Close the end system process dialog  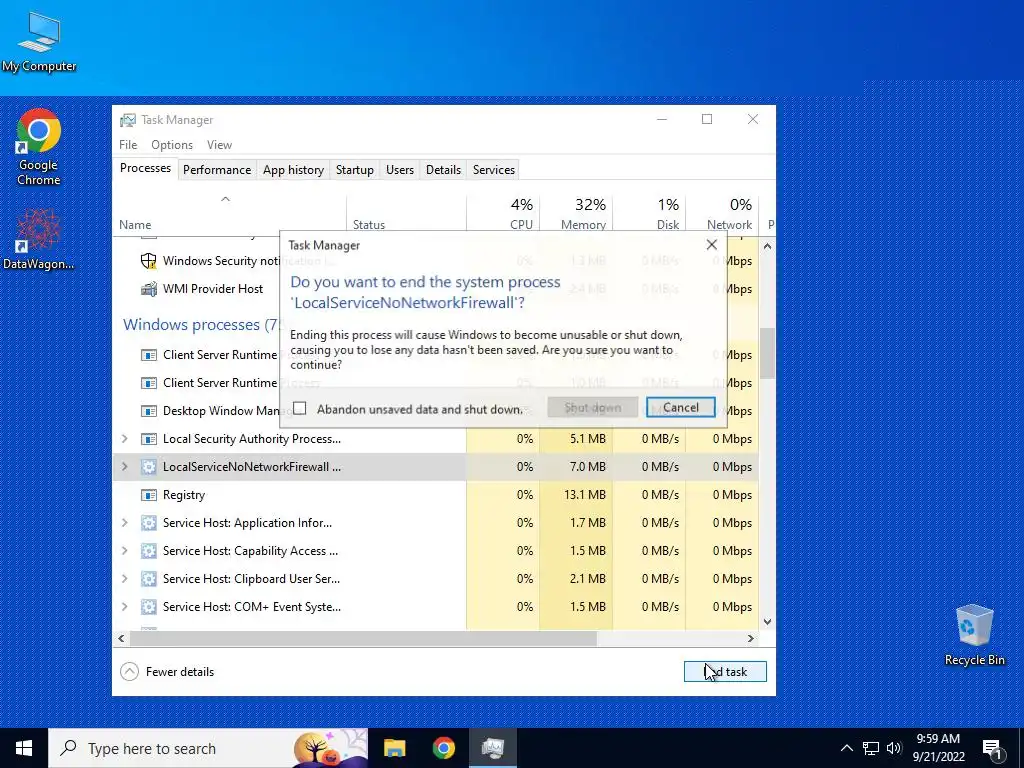coord(712,244)
